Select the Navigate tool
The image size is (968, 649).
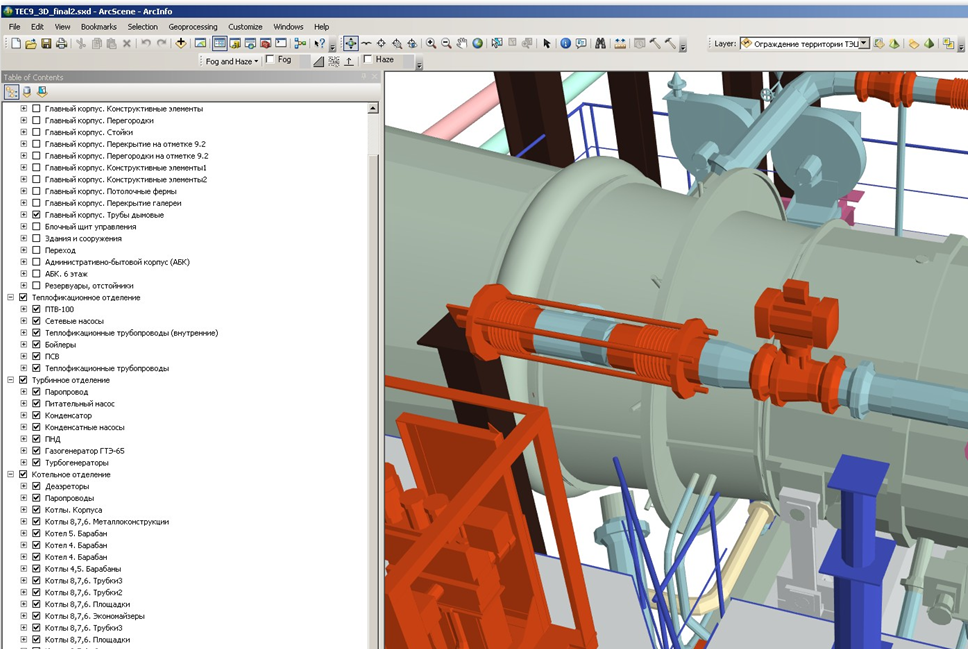point(351,43)
